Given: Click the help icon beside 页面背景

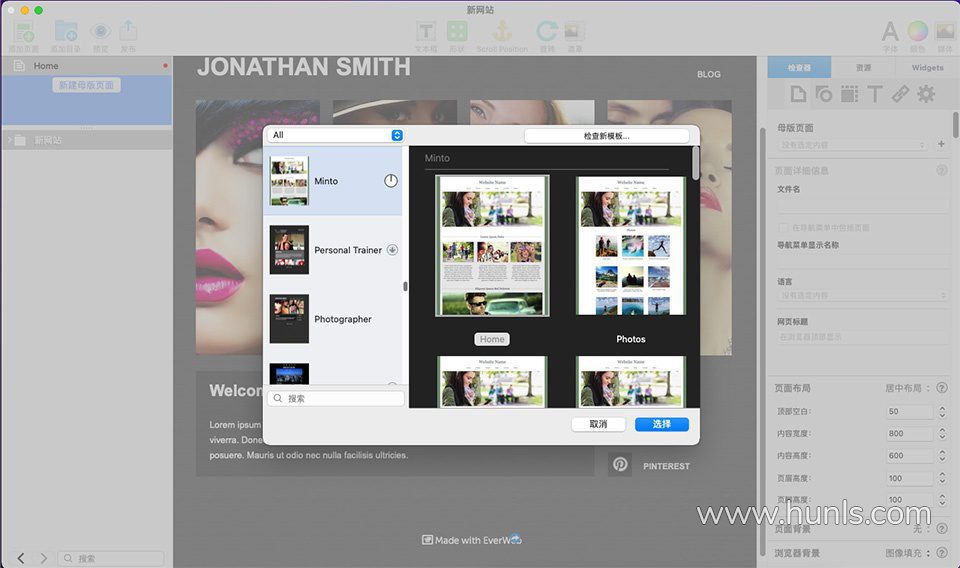Looking at the screenshot, I should click(x=942, y=528).
